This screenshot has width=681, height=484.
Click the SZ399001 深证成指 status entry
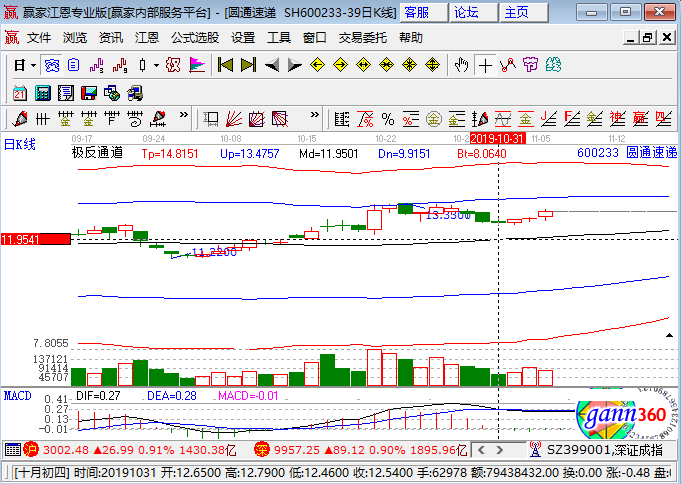(x=604, y=450)
